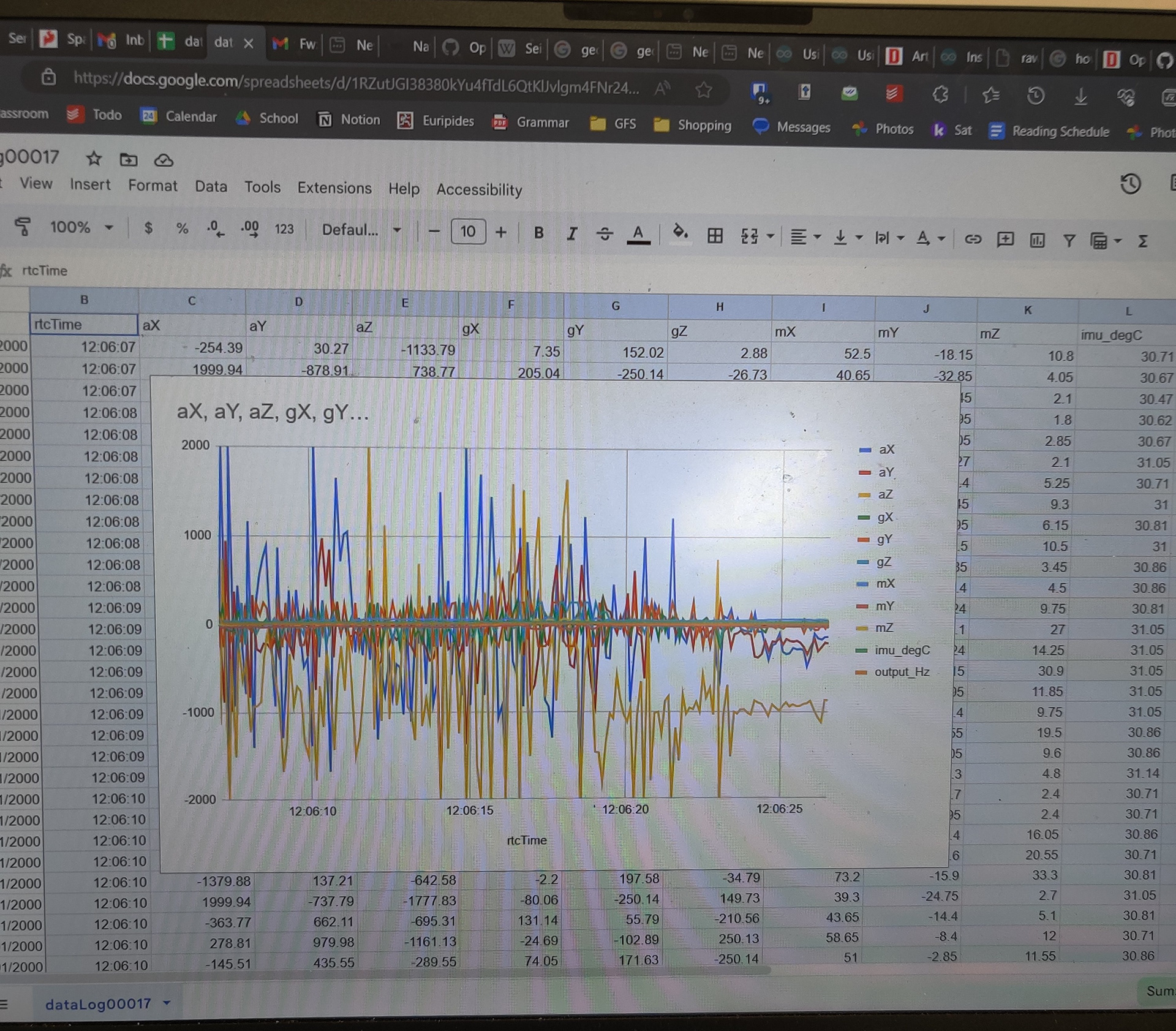Increase font size plus button
The height and width of the screenshot is (1031, 1176).
[501, 232]
